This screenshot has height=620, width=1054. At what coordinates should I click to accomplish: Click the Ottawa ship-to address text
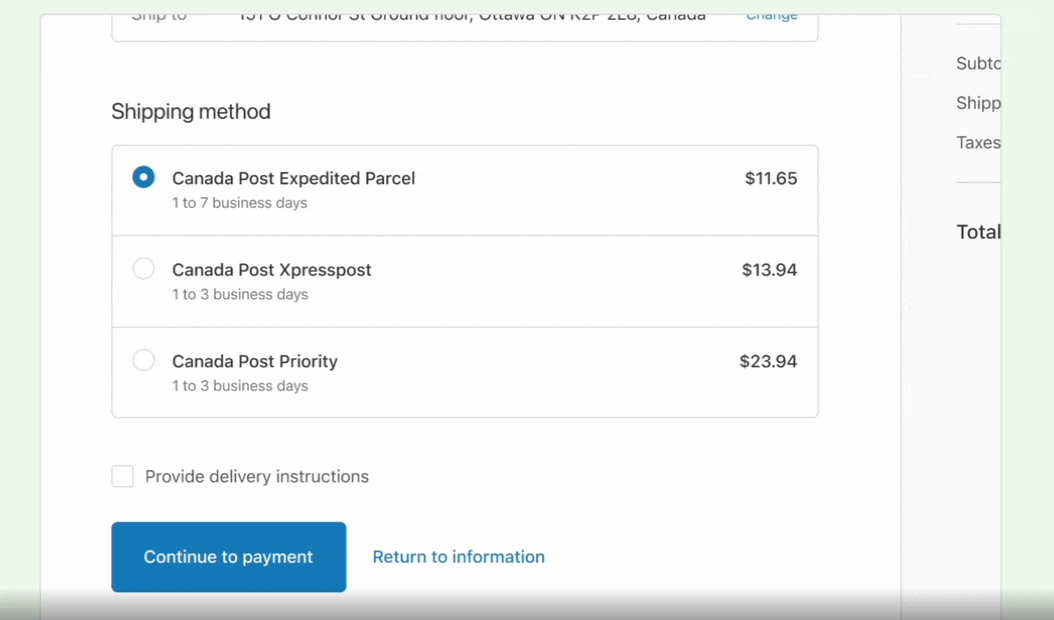point(473,16)
